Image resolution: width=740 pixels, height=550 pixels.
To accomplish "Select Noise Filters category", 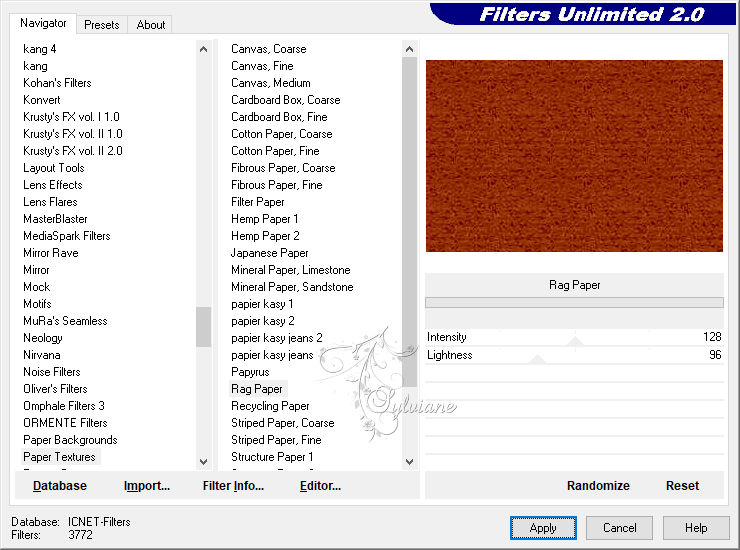I will 51,372.
